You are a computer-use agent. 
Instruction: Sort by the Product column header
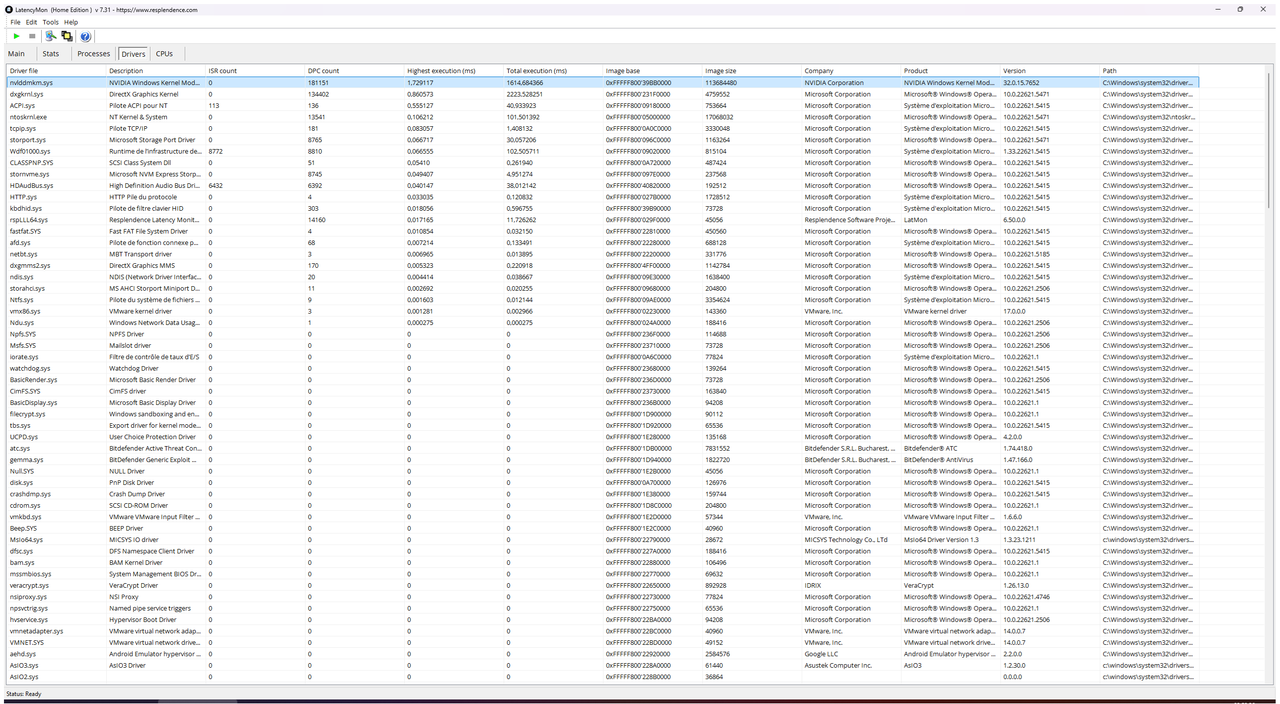[950, 71]
